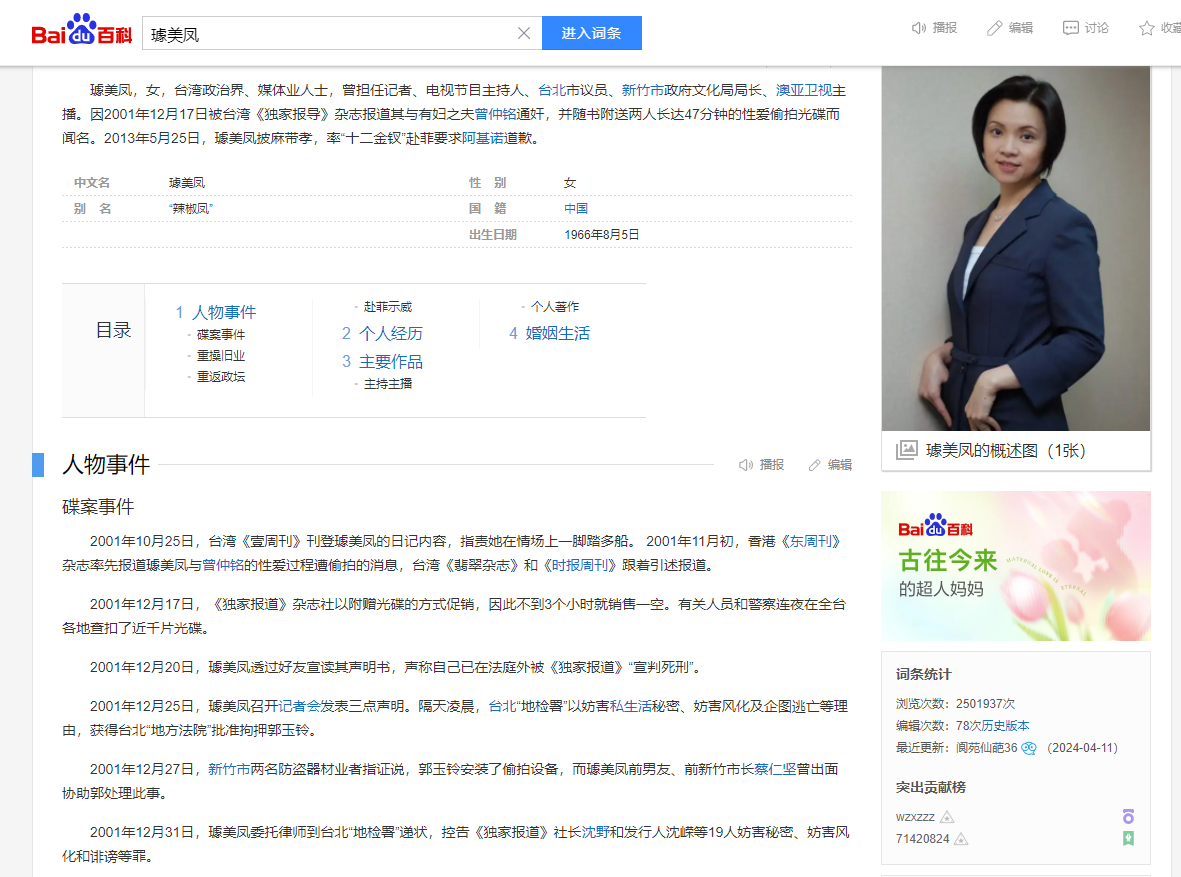View 历史版本 edit history link
The width and height of the screenshot is (1181, 877).
[x=1005, y=726]
